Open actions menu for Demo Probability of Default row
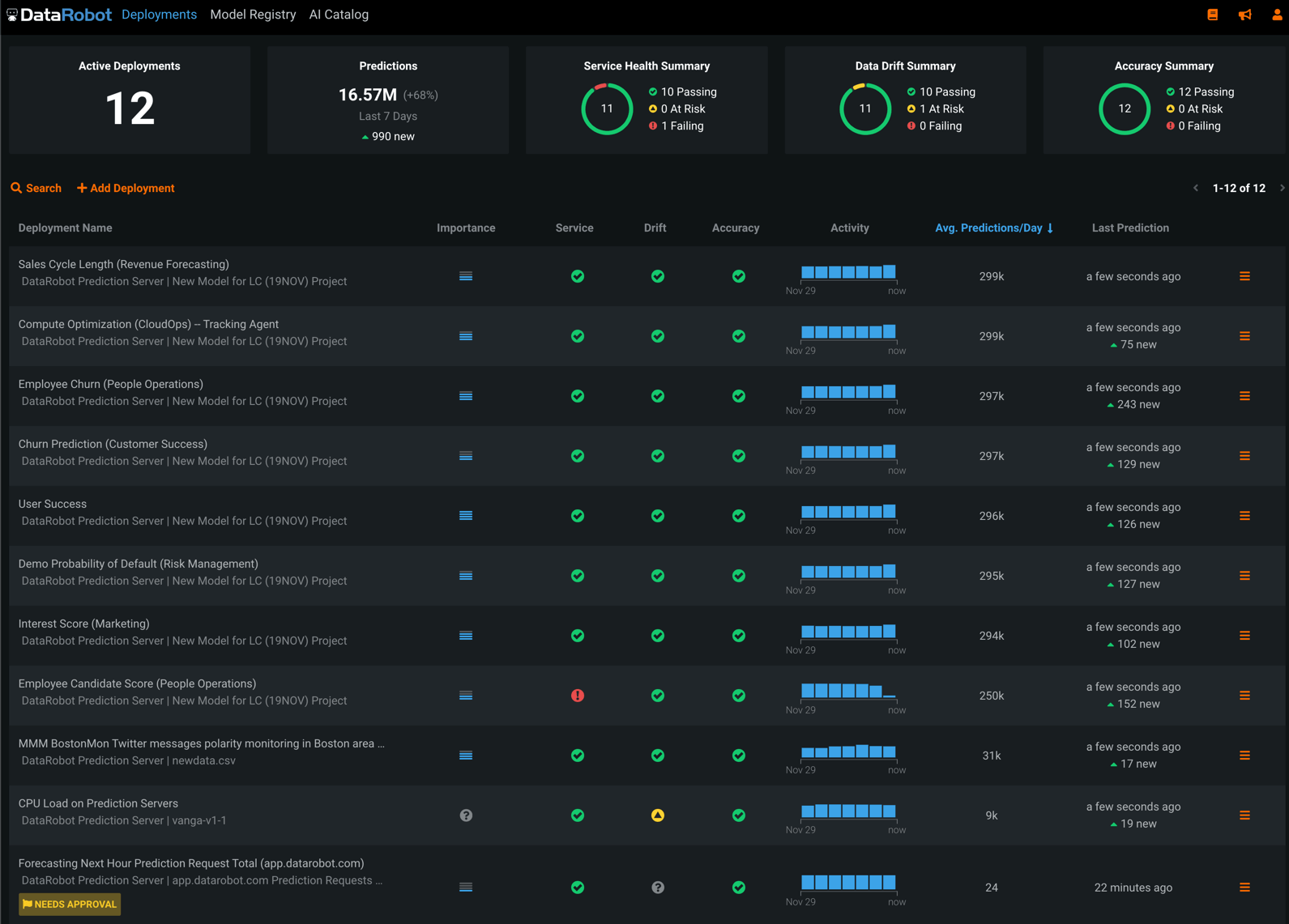This screenshot has height=924, width=1289. click(x=1244, y=576)
